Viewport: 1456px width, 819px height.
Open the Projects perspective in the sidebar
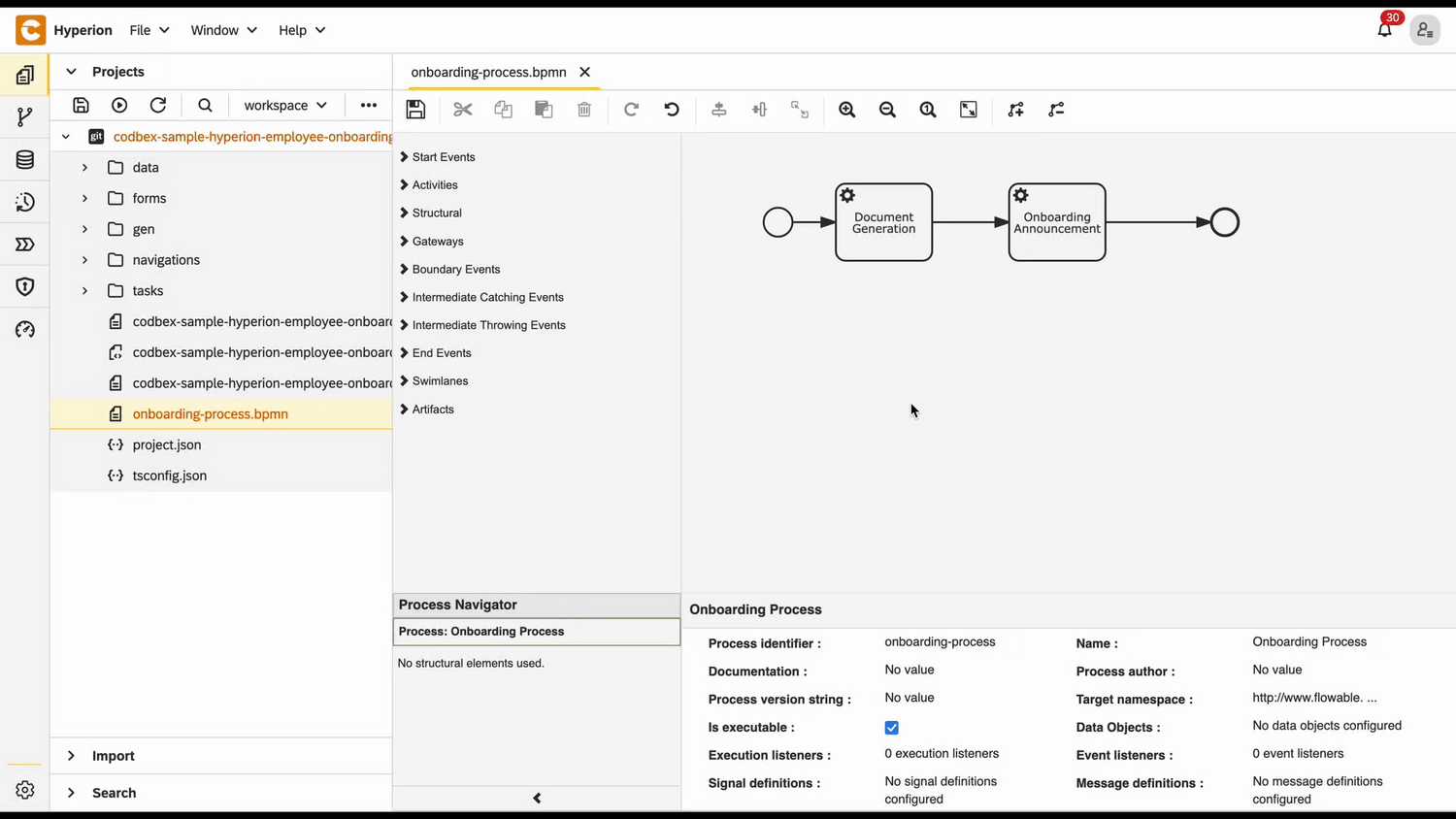point(25,75)
